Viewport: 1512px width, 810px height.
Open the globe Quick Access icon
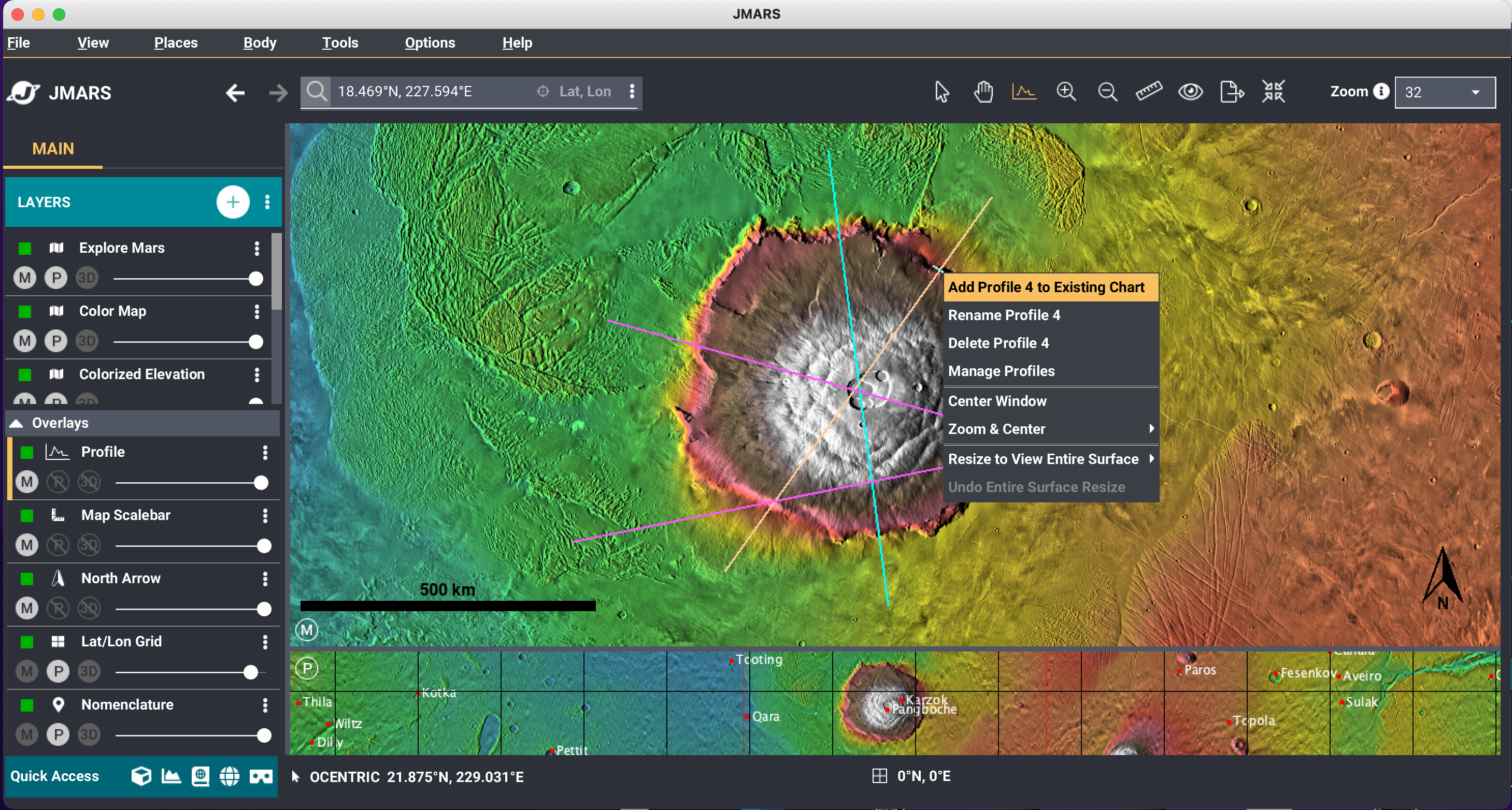tap(230, 776)
